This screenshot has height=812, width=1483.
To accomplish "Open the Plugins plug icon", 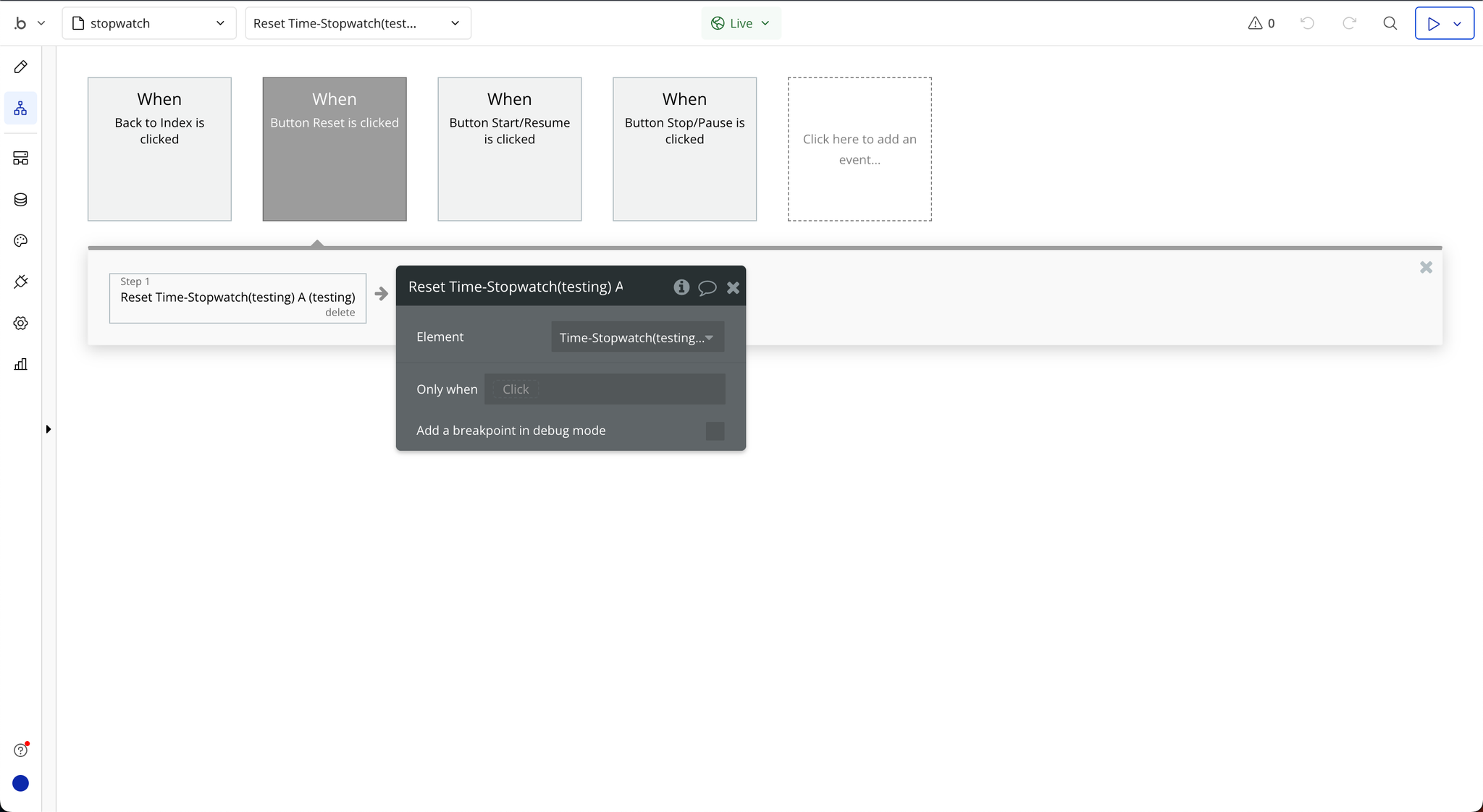I will [x=20, y=282].
